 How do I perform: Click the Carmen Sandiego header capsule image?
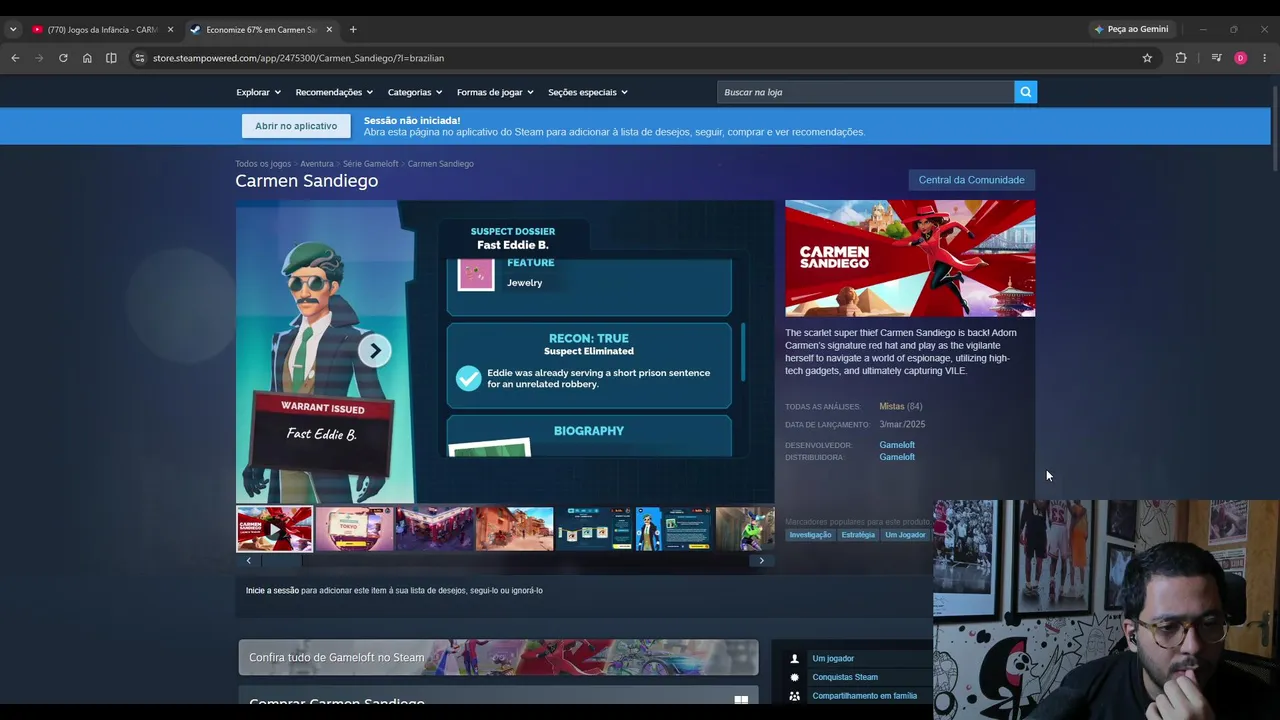point(910,258)
